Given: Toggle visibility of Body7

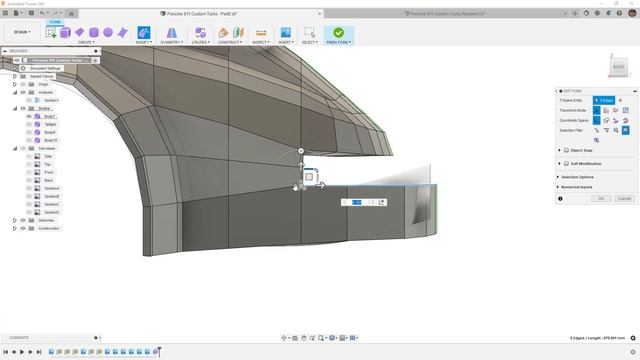Looking at the screenshot, I should (x=29, y=116).
